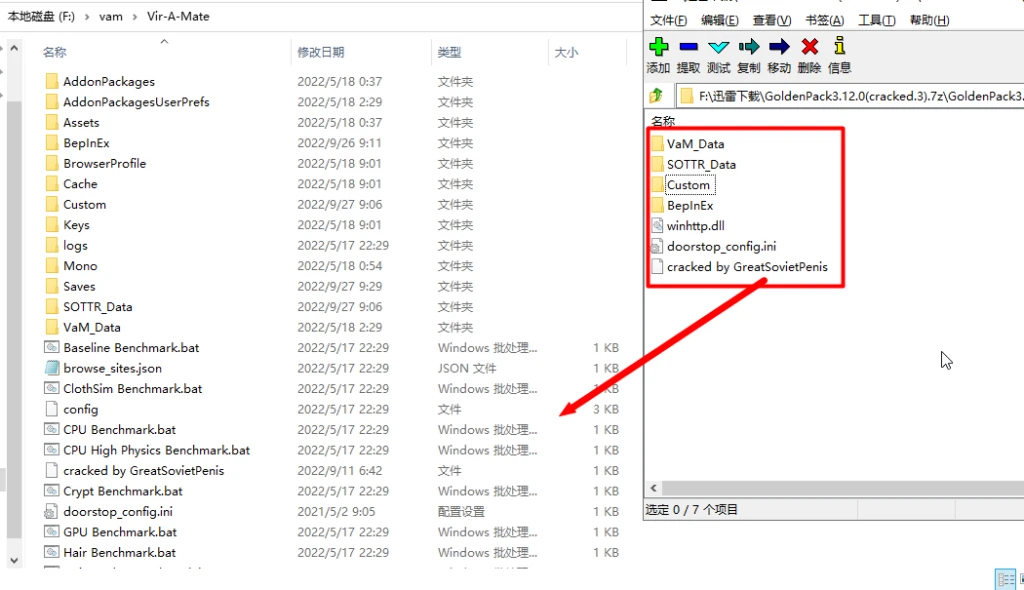The width and height of the screenshot is (1024, 590).
Task: Select the Custom folder inside the archive
Action: [688, 184]
